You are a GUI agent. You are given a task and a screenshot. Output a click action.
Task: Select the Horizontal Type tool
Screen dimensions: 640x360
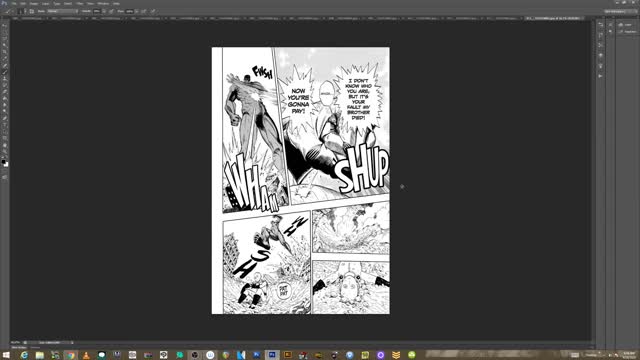tap(5, 125)
